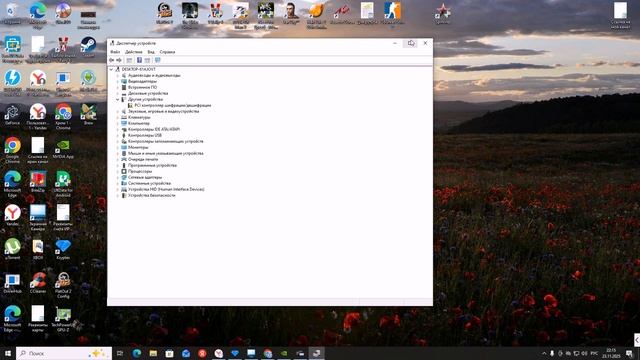
Task: Open the NVIDIA App desktop shortcut
Action: (x=63, y=148)
